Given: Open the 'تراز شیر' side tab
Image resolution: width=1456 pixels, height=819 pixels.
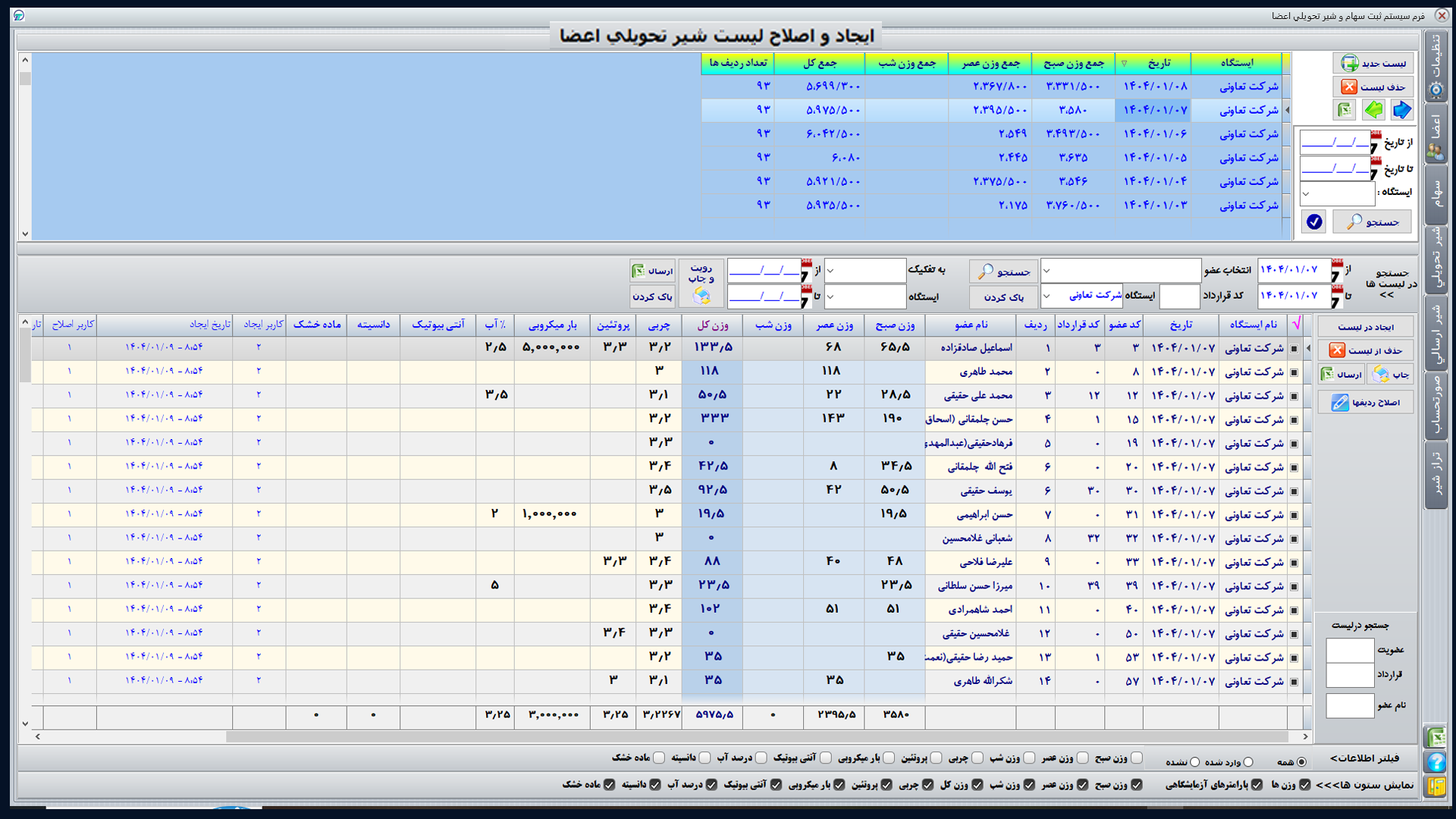Looking at the screenshot, I should click(1436, 475).
